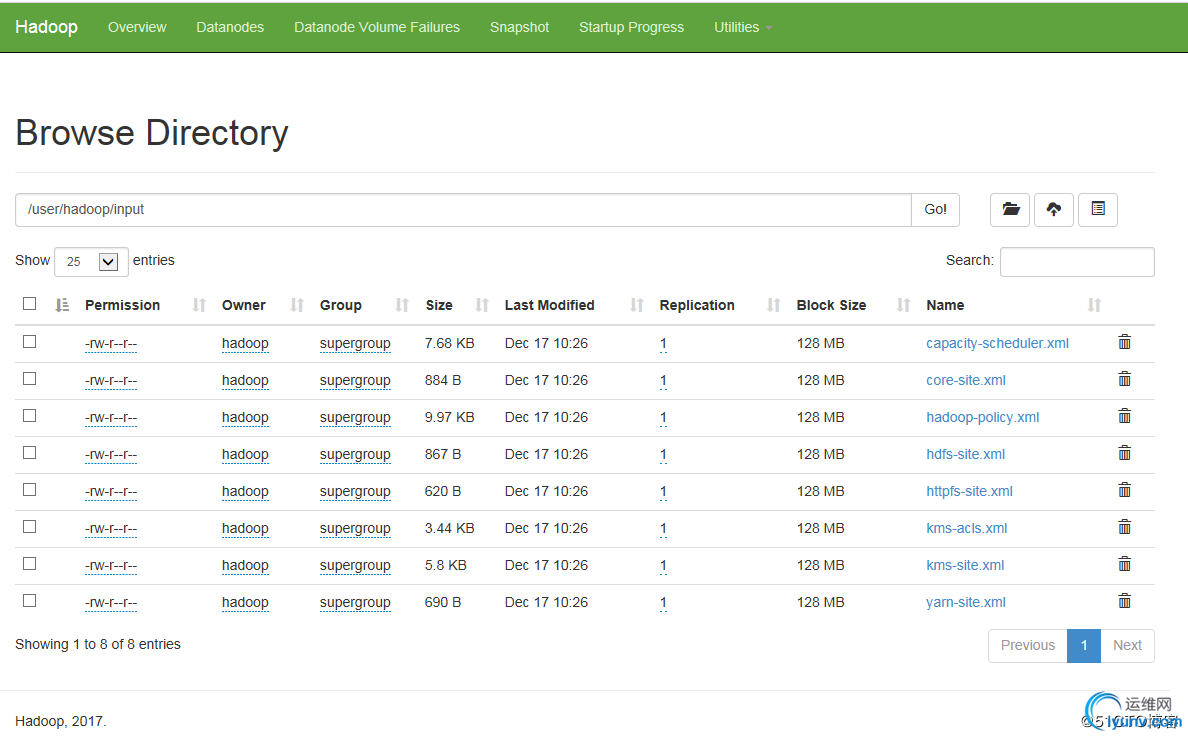Open Datanode Volume Failures tab
The image size is (1188, 738).
coord(377,27)
